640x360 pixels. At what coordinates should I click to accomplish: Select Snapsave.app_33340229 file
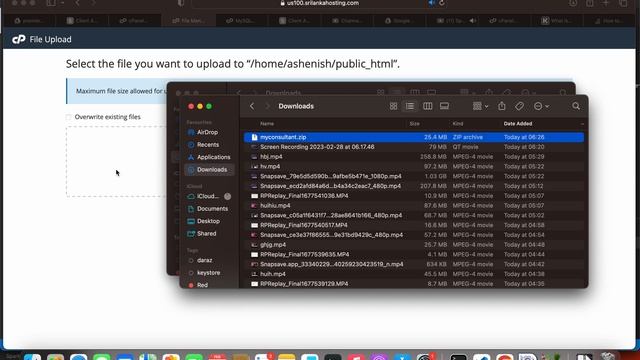414,264
